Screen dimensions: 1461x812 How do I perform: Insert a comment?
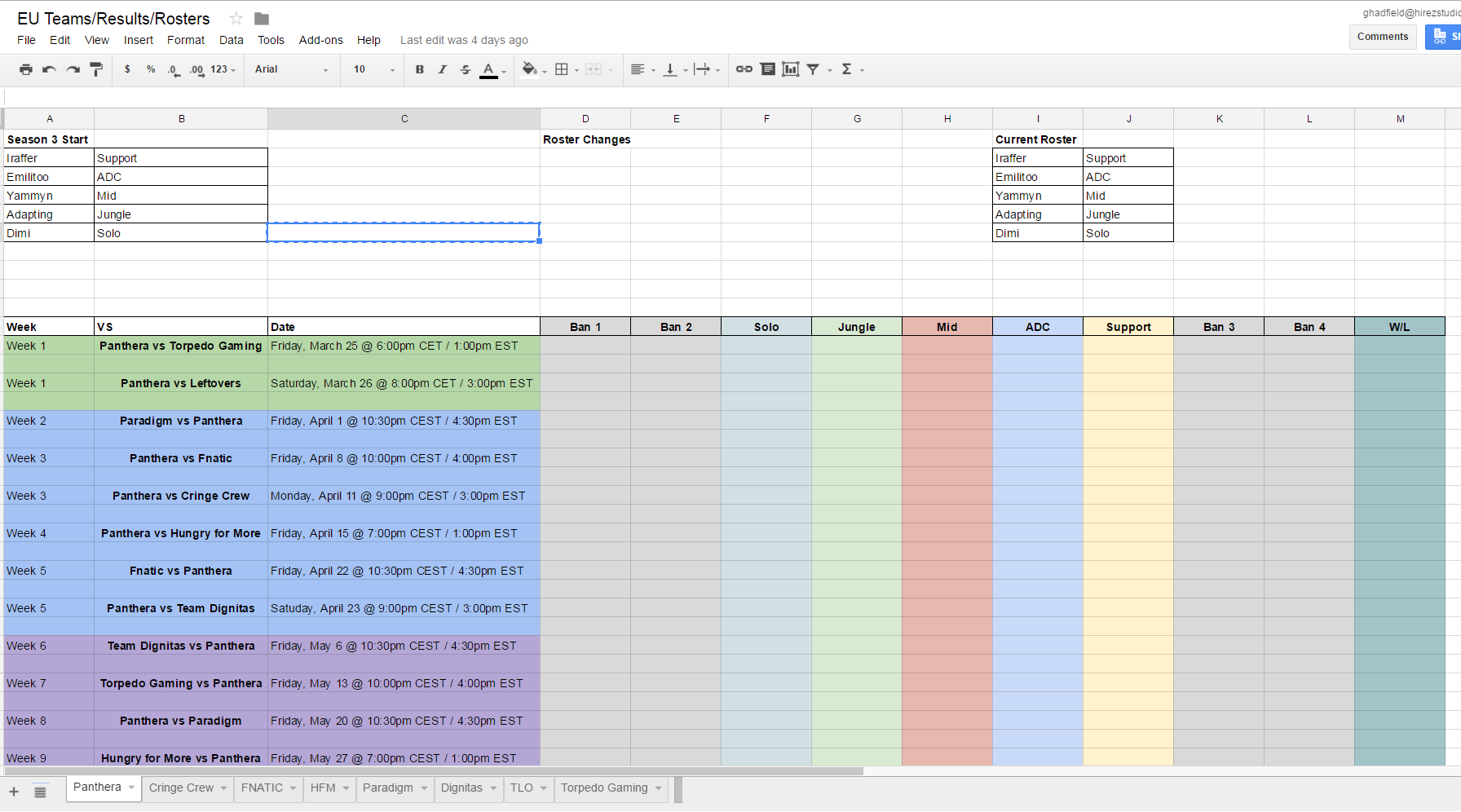tap(767, 69)
